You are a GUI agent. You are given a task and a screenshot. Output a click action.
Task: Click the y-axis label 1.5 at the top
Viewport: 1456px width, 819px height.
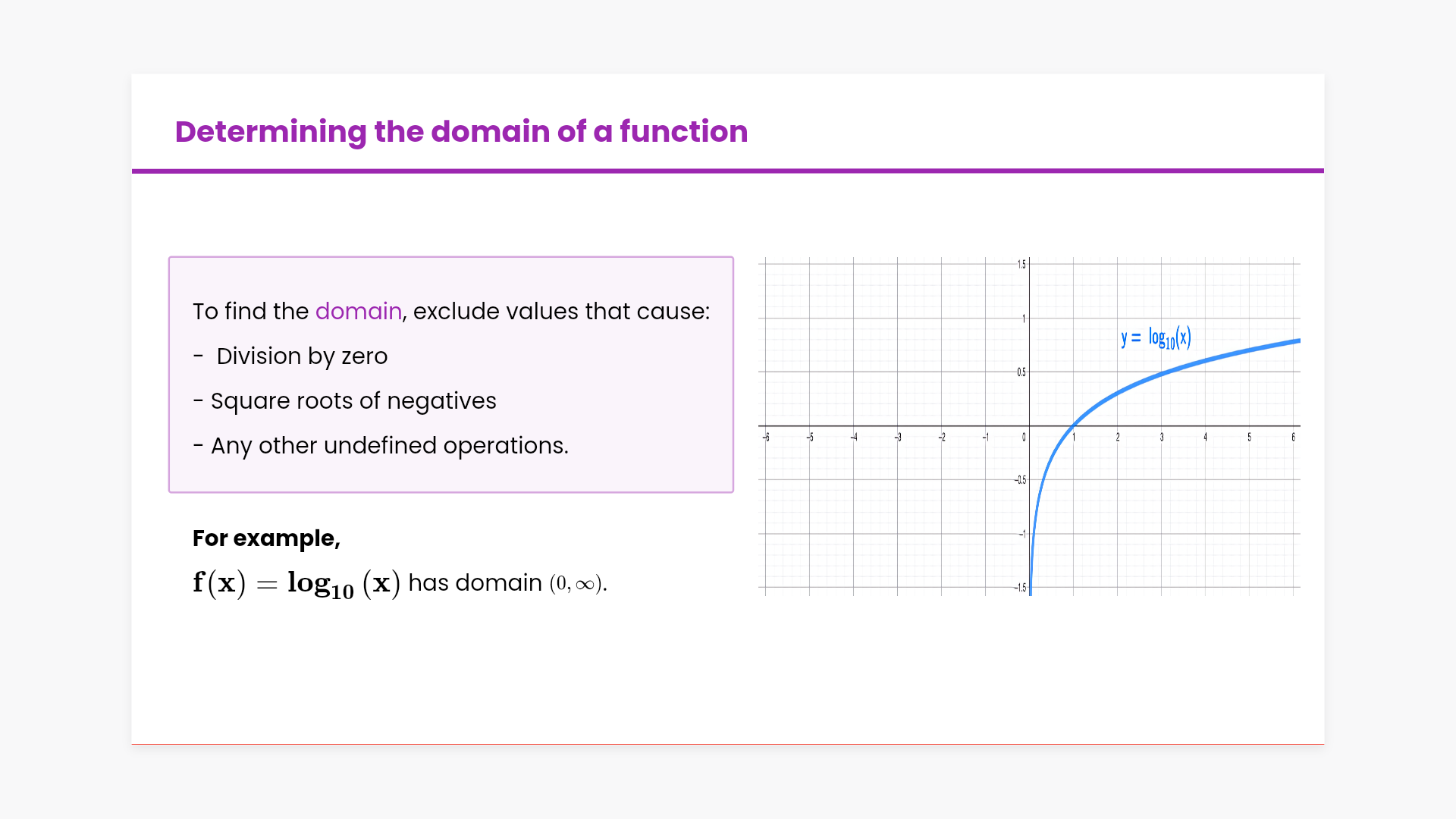pos(1021,264)
